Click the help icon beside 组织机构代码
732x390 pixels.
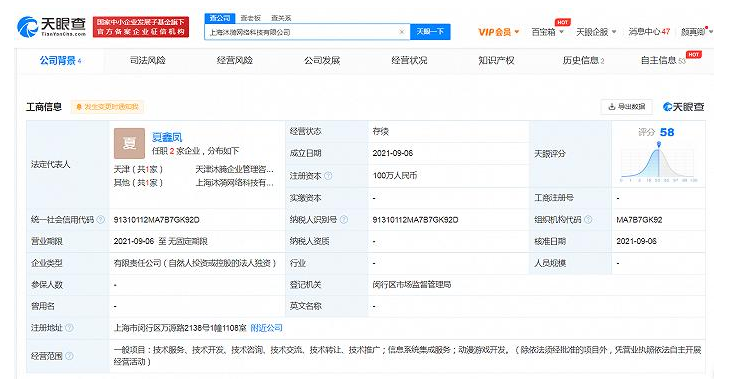click(x=588, y=220)
